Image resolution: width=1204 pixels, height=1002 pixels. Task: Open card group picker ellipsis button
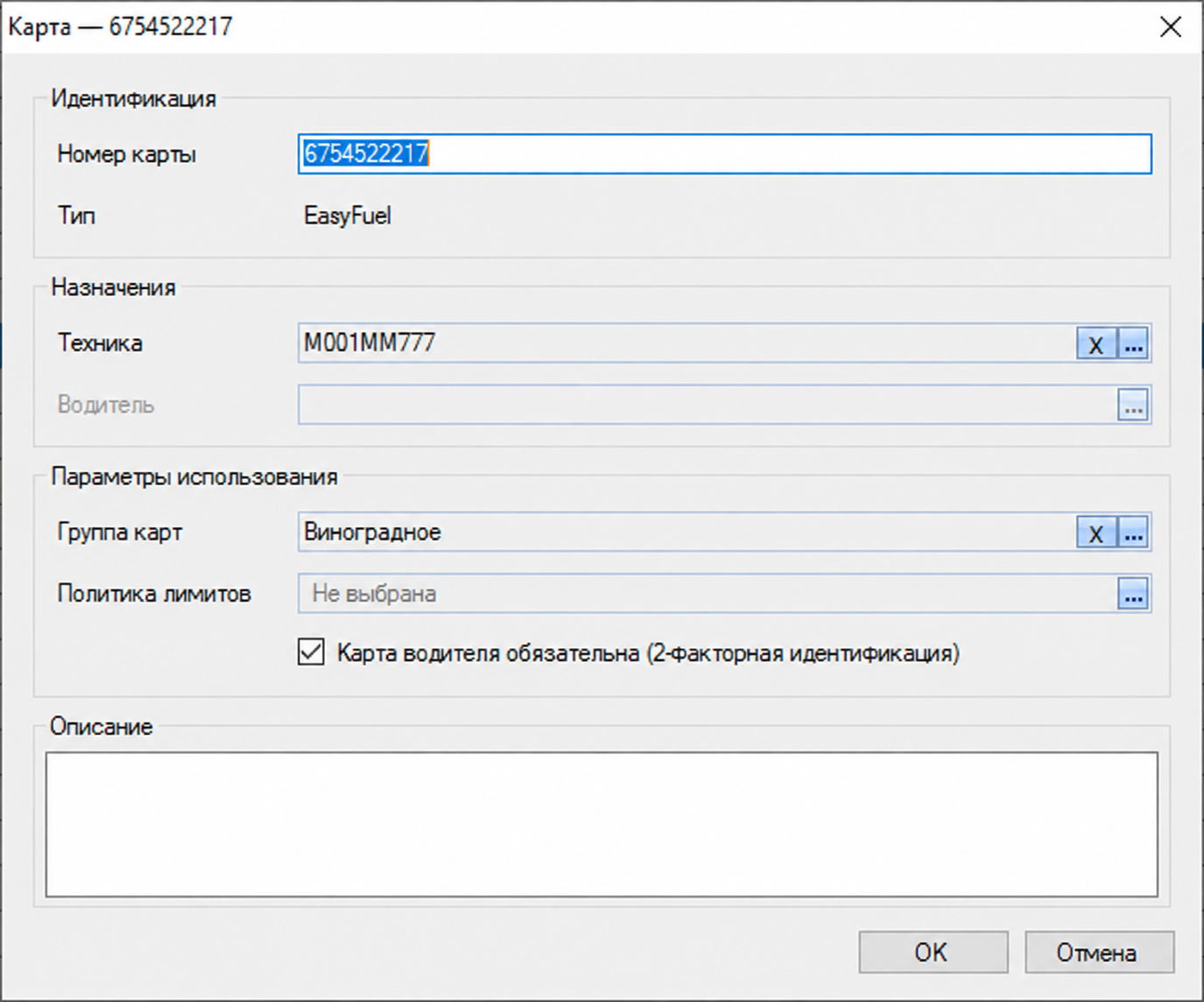pos(1133,533)
